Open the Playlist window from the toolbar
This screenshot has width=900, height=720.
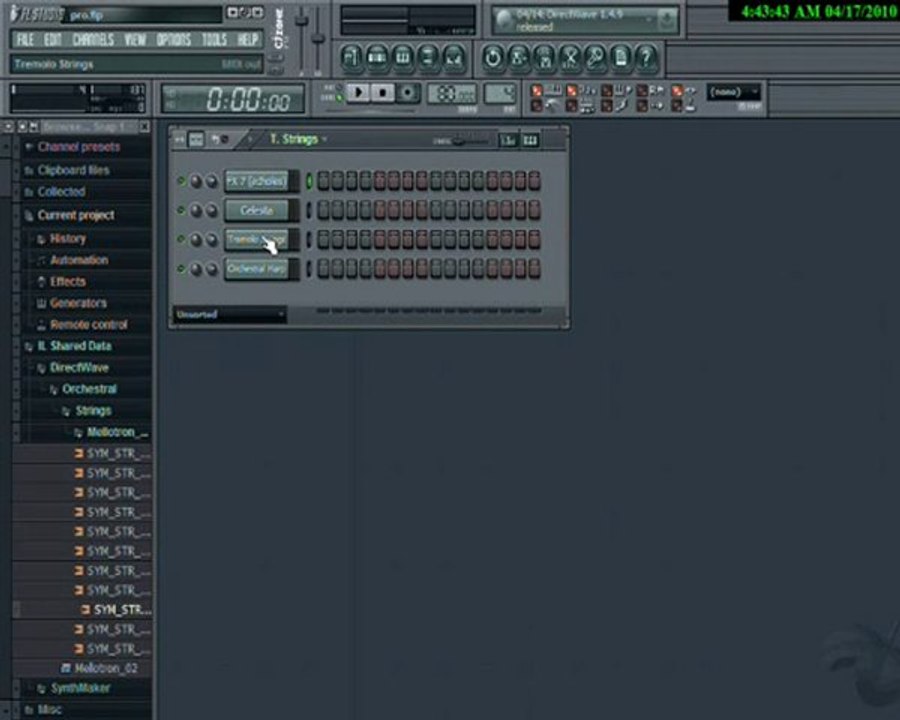pyautogui.click(x=351, y=57)
